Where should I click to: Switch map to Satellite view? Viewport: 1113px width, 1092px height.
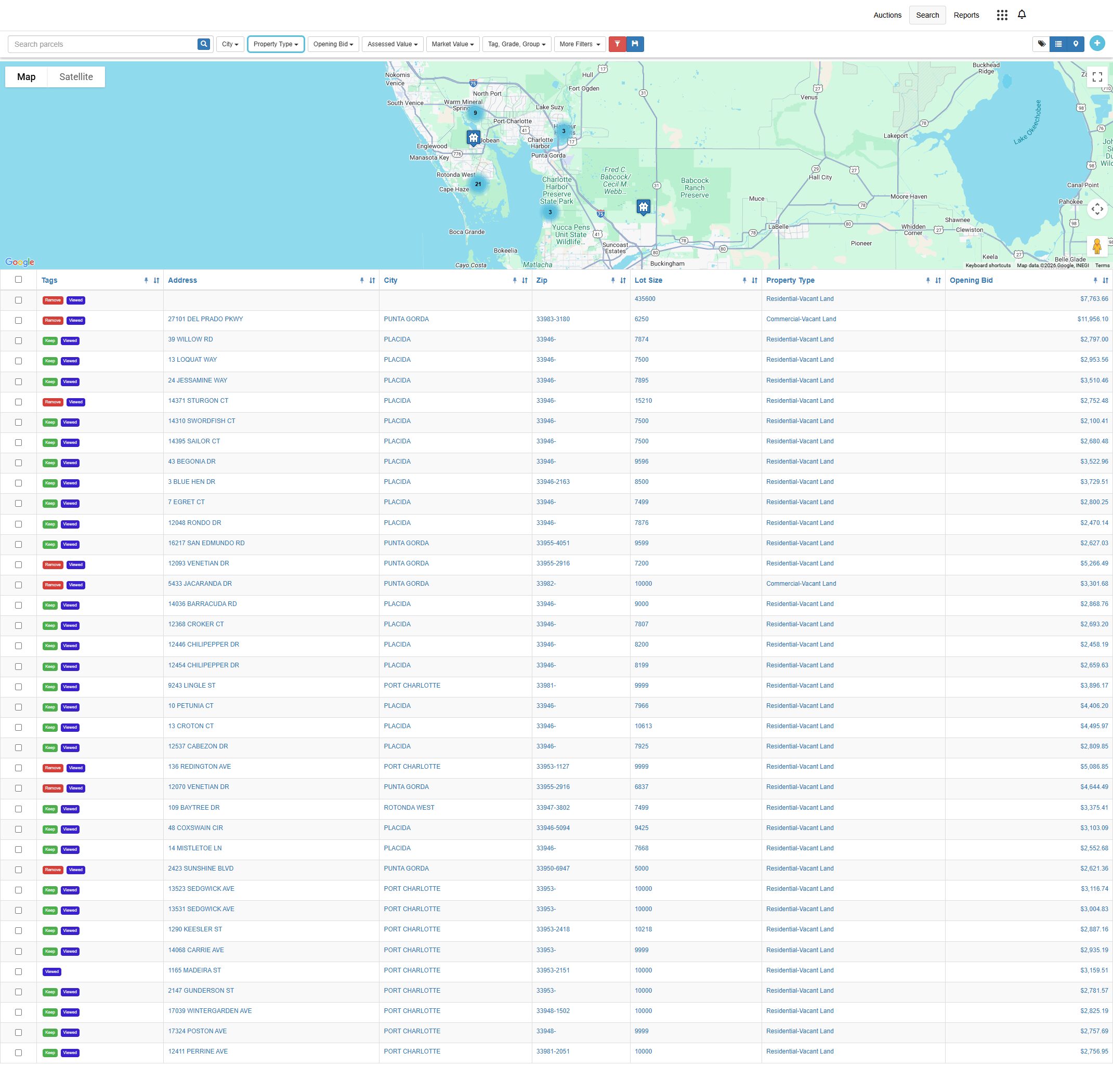point(76,77)
